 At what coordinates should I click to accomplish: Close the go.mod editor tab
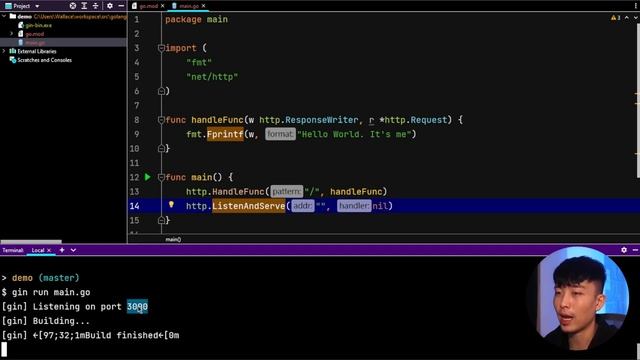[162, 6]
